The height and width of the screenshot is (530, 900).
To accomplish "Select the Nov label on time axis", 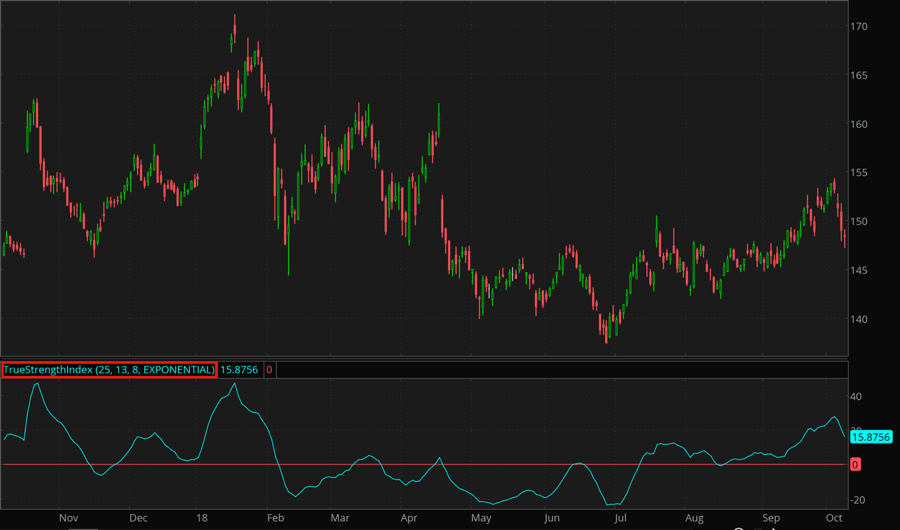I will (x=68, y=519).
